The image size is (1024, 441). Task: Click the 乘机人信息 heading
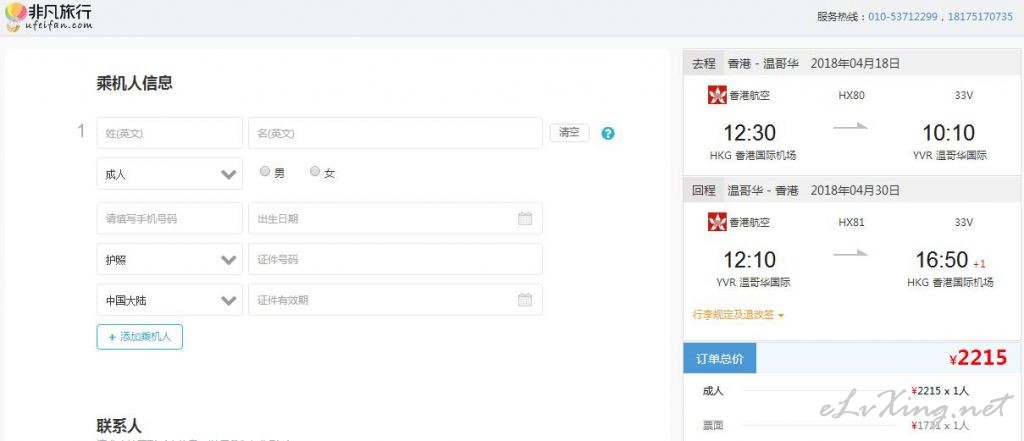coord(135,83)
